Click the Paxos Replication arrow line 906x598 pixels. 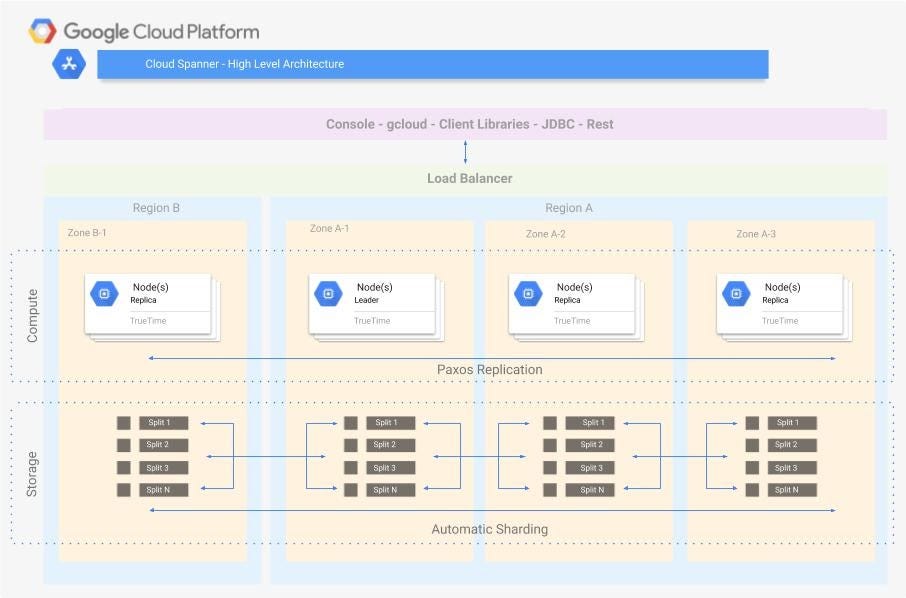(x=490, y=357)
